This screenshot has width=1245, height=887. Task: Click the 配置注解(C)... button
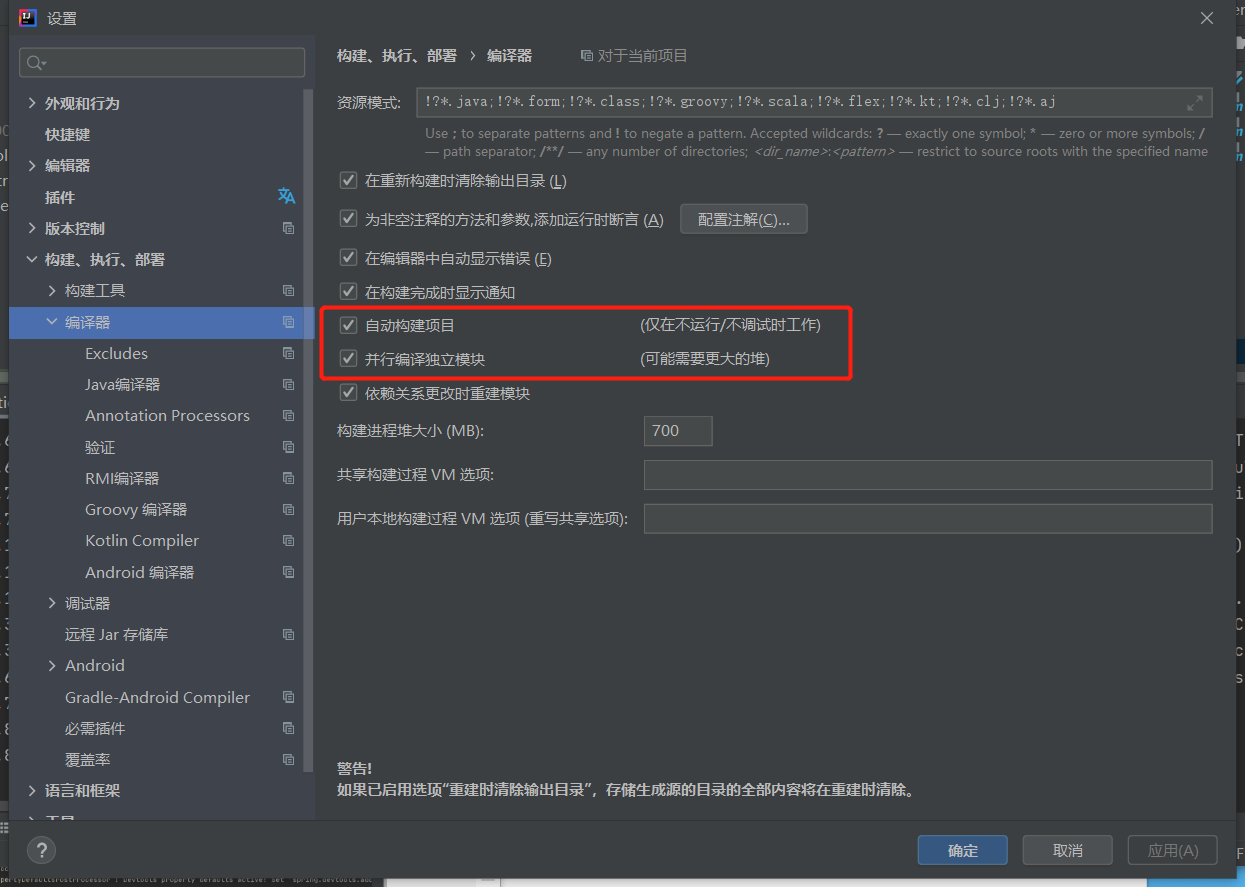(x=743, y=219)
